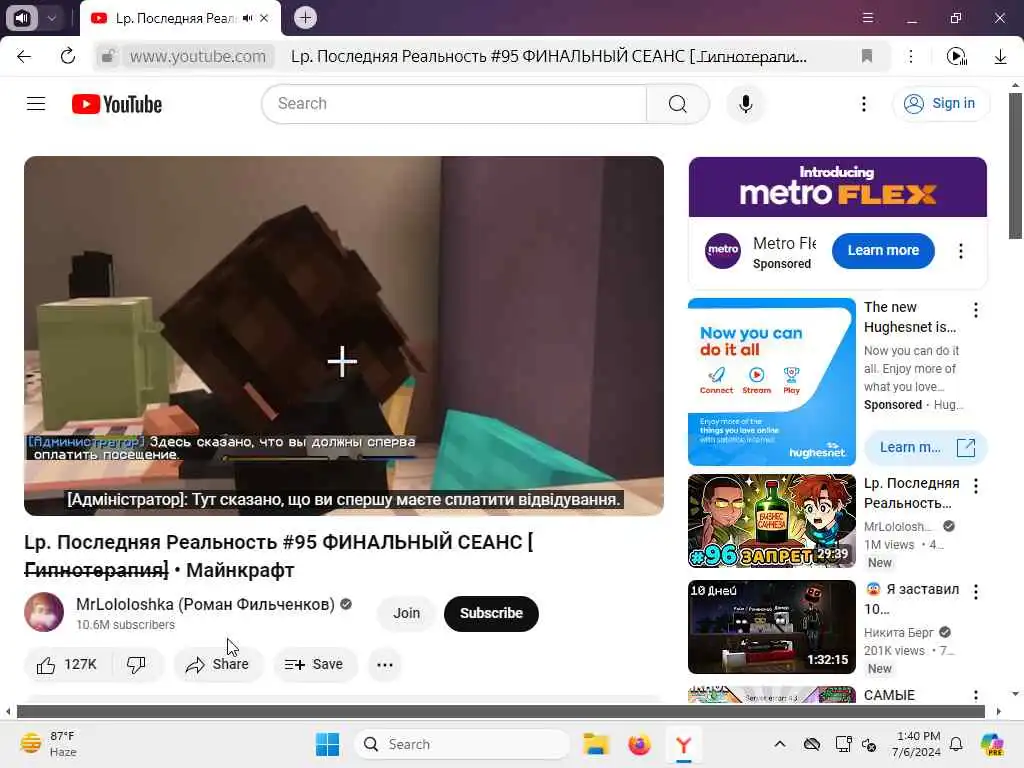The image size is (1024, 768).
Task: Open more actions ellipsis under the video
Action: (x=385, y=665)
